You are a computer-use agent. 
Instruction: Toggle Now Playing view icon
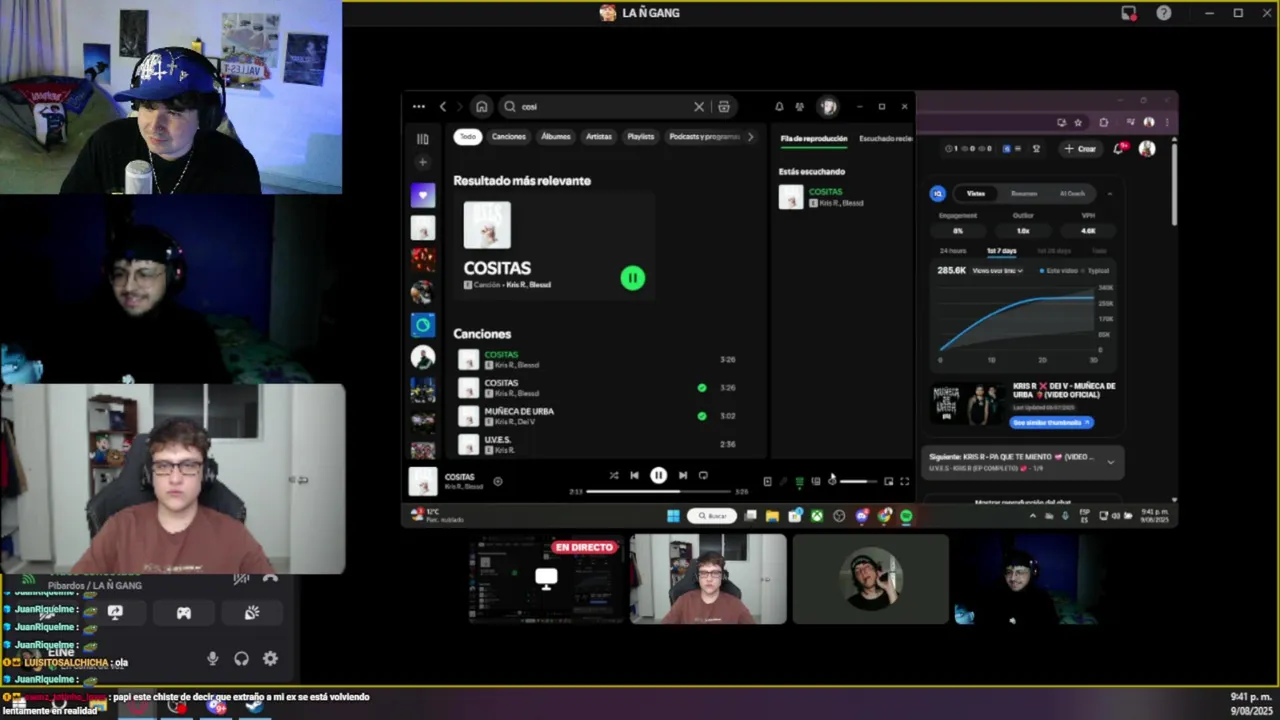tap(767, 481)
